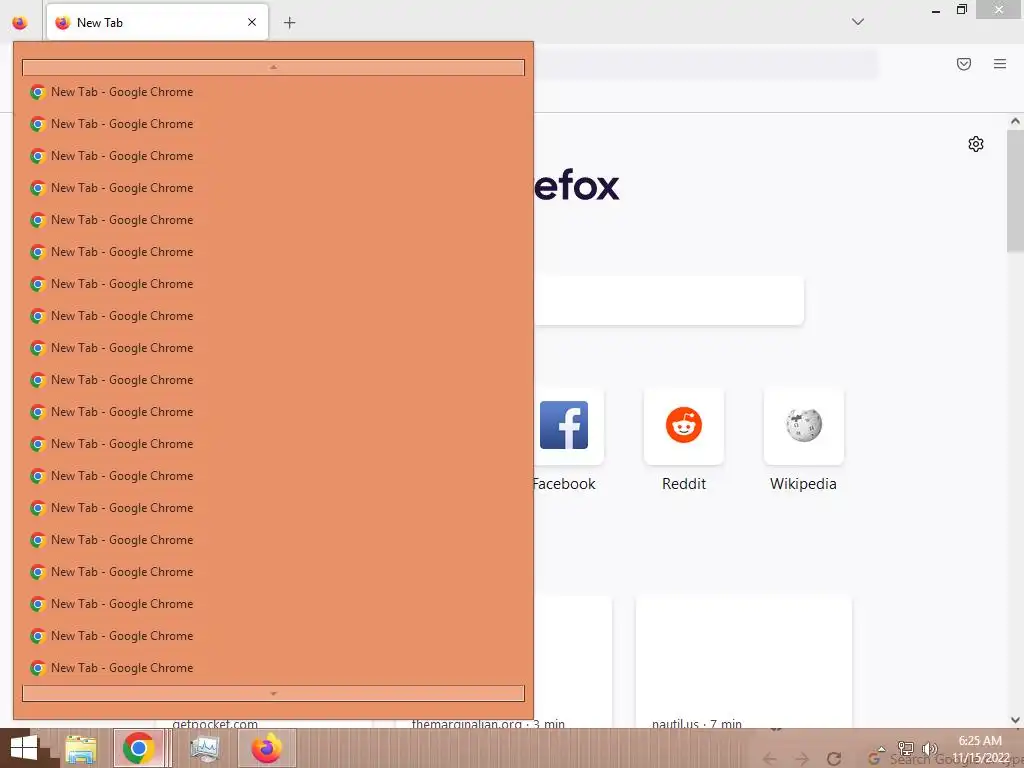
Task: Click the Wikipedia label under its tile
Action: tap(803, 484)
